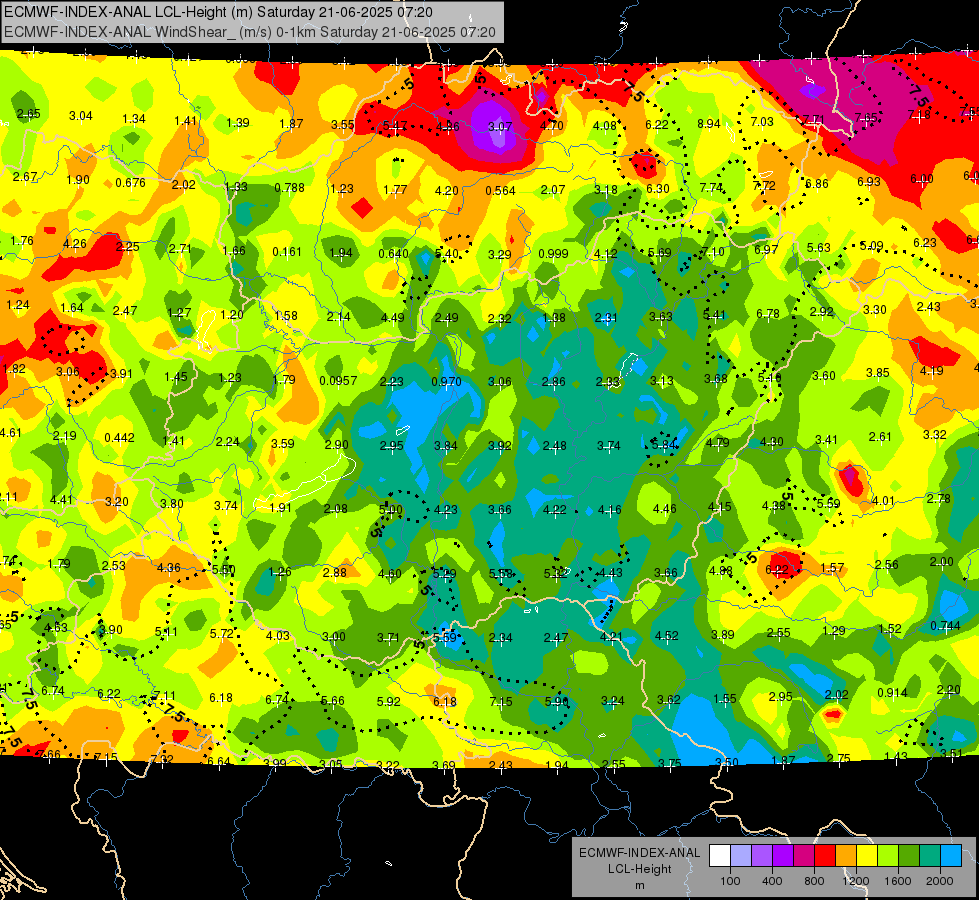Click the wind shear value 3.04
This screenshot has height=900, width=979.
pos(81,116)
